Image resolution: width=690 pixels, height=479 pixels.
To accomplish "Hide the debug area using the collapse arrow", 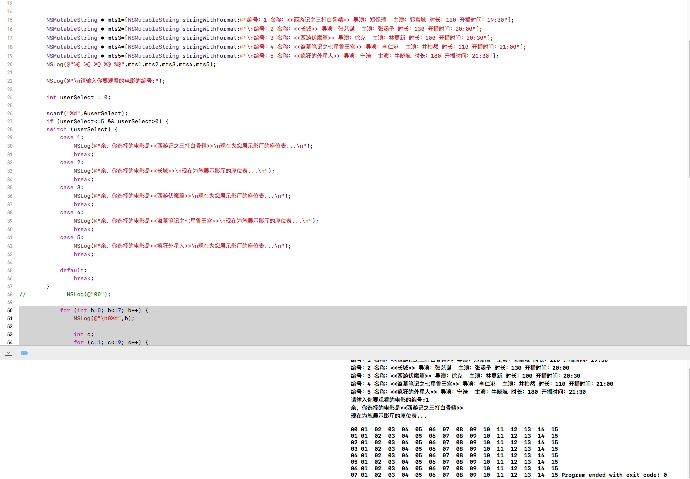I will [8, 353].
